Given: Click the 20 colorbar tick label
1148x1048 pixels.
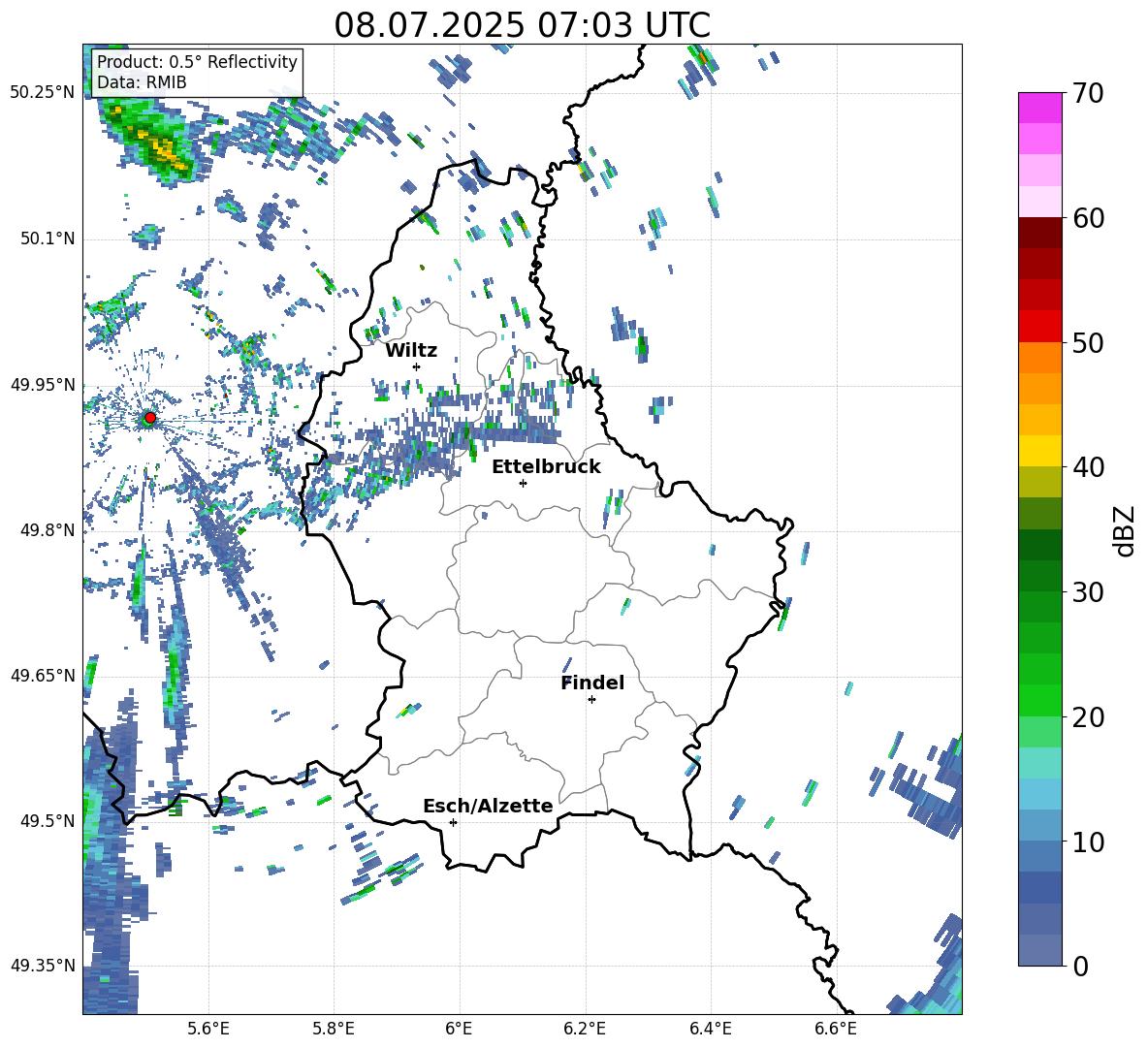Looking at the screenshot, I should (x=1088, y=717).
